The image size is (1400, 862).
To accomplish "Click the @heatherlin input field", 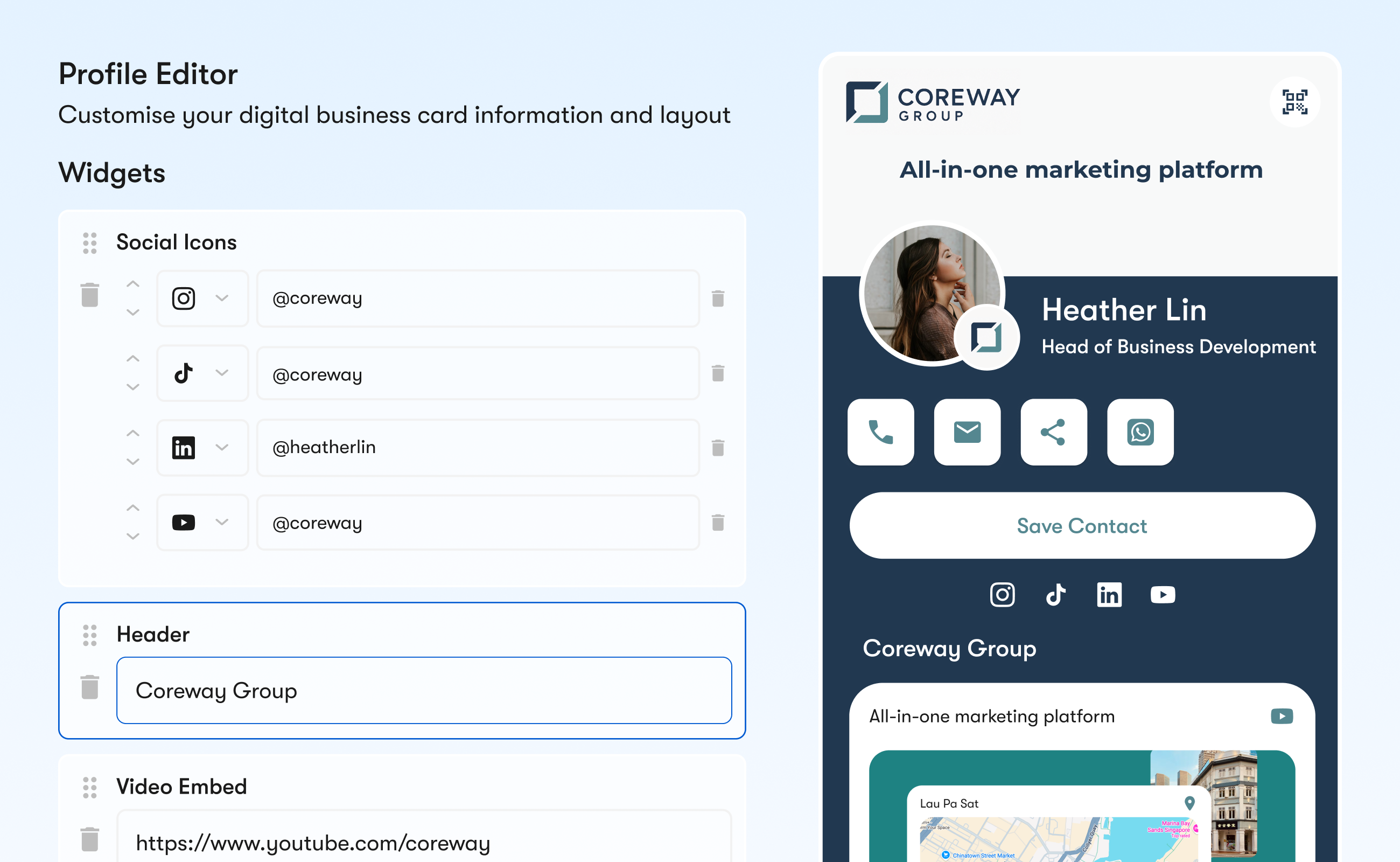I will 478,448.
